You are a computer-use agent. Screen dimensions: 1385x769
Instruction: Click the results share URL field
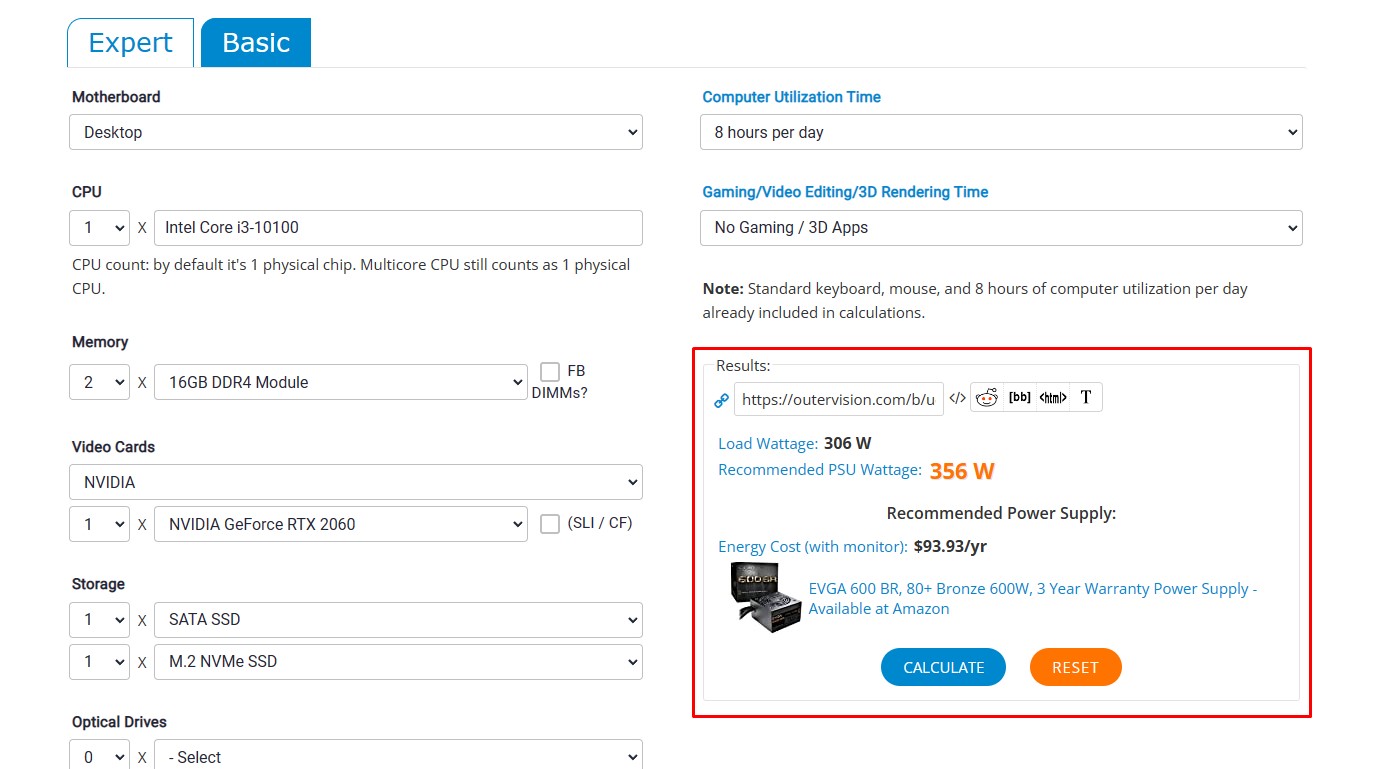click(x=838, y=400)
